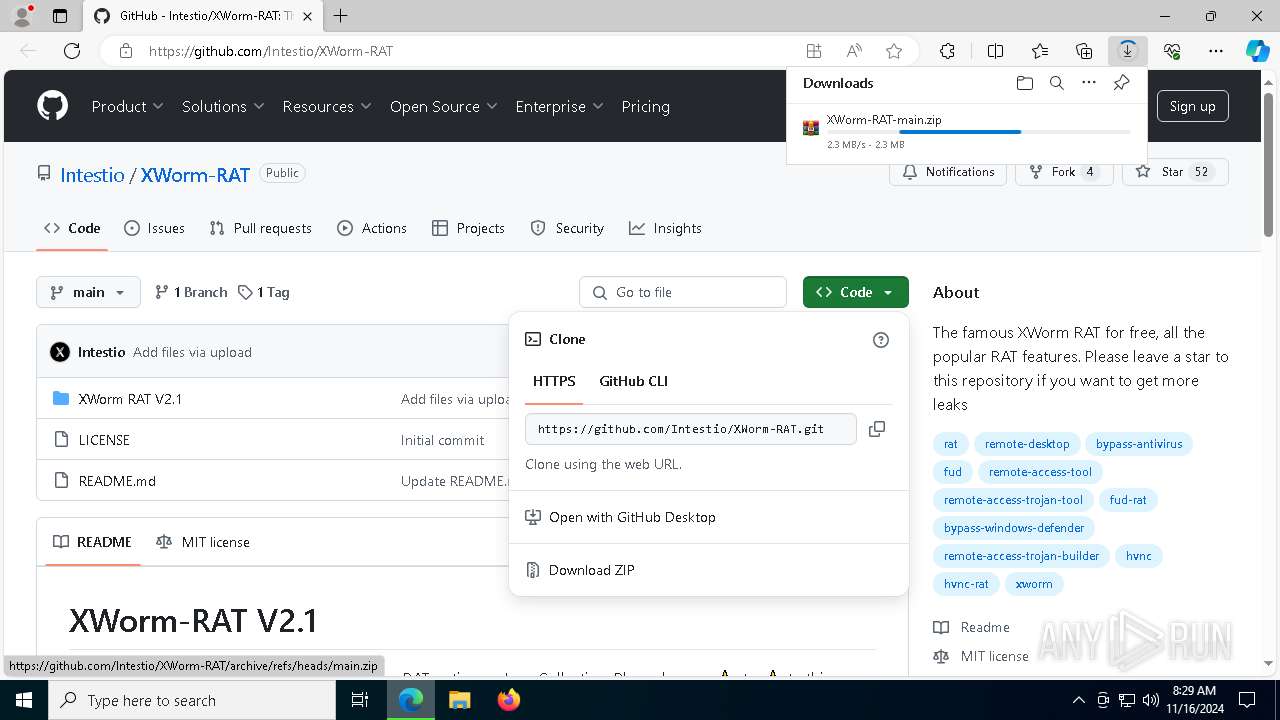Screen dimensions: 1280x720
Task: Click remote-desktop topic tag
Action: pyautogui.click(x=1027, y=444)
